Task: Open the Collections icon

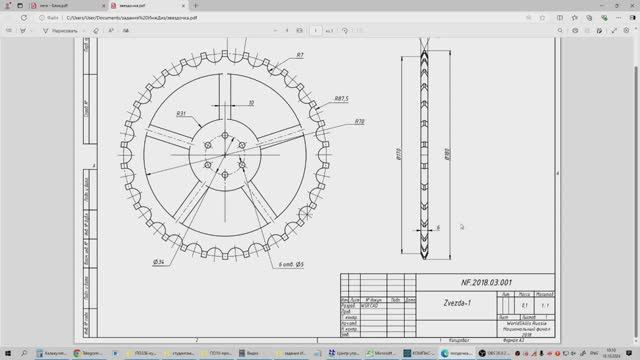Action: 589,18
